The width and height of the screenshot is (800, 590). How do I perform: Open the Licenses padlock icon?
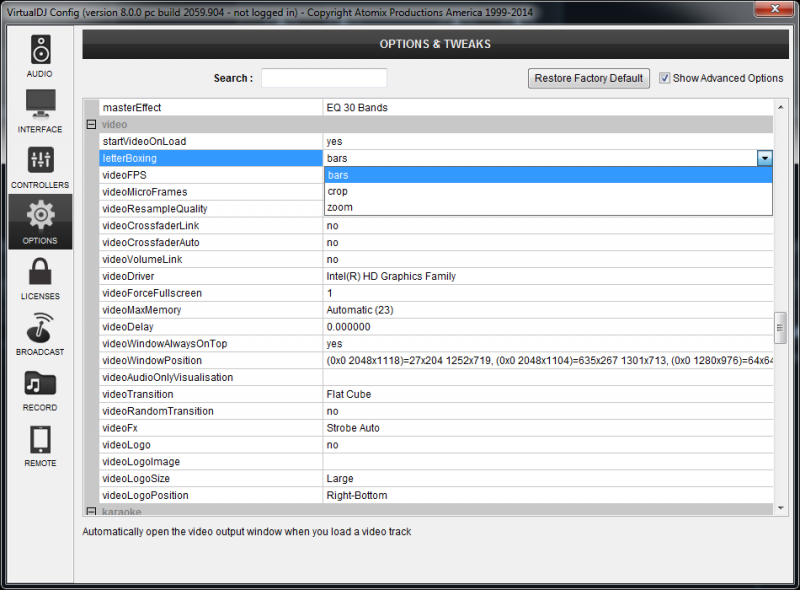[40, 271]
